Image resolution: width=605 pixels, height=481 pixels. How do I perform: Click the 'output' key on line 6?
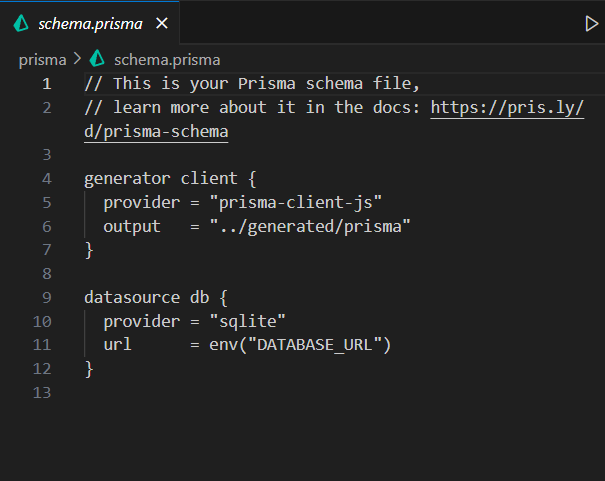pyautogui.click(x=132, y=226)
